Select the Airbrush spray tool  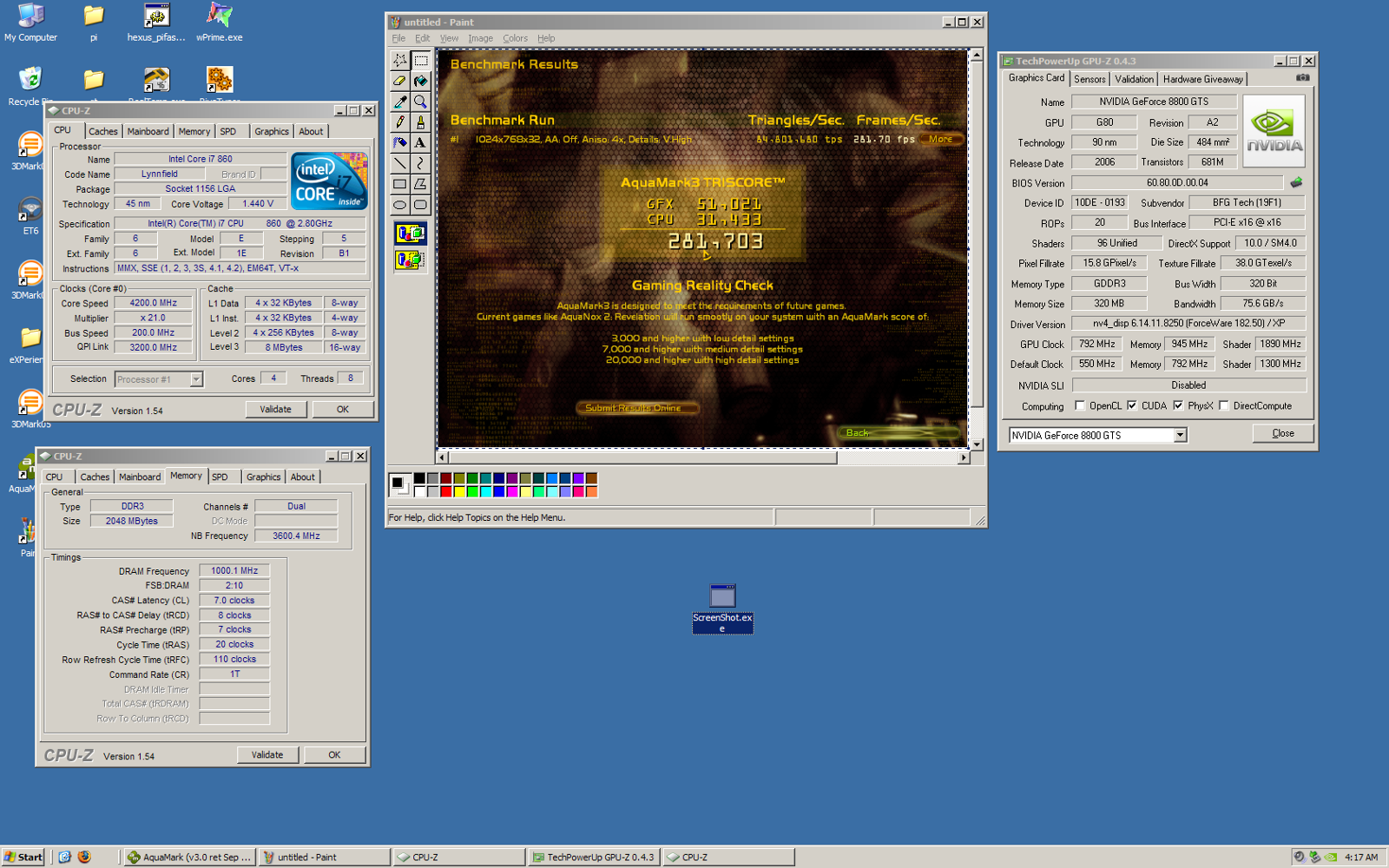399,142
